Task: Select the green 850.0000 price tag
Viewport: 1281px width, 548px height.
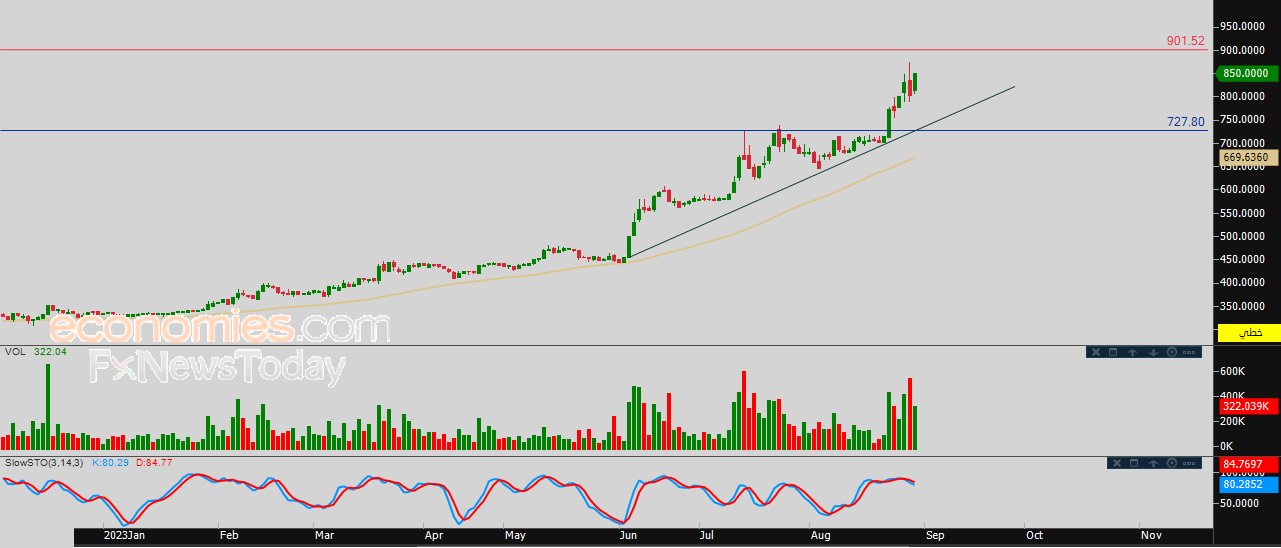Action: 1246,73
